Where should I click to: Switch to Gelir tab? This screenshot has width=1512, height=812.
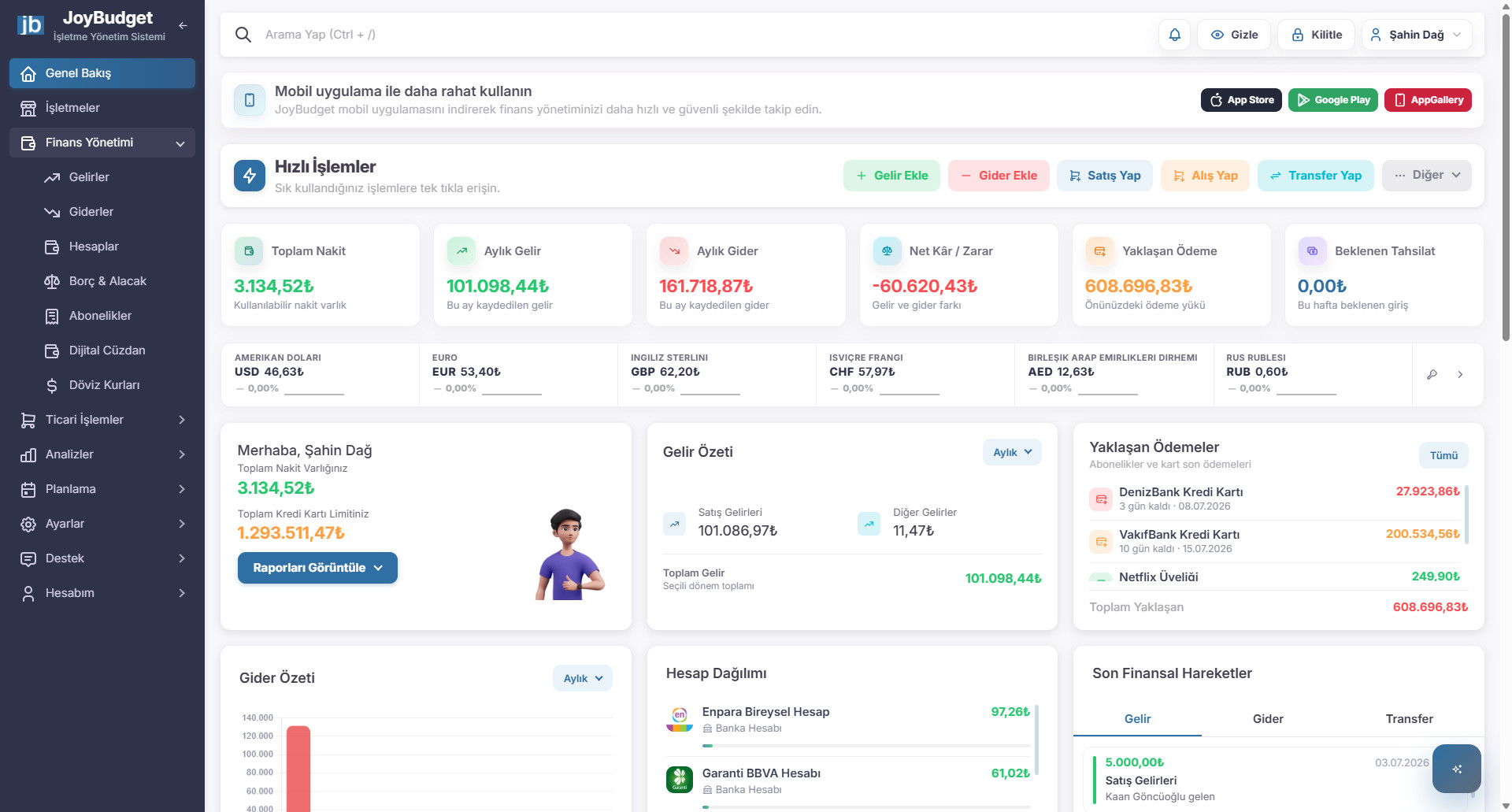coord(1137,719)
